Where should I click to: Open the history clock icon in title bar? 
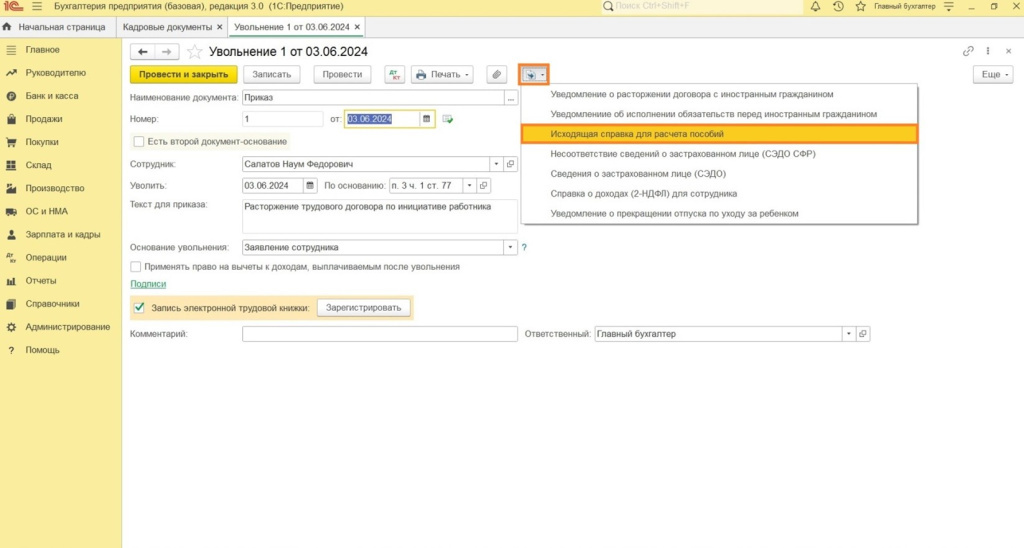coord(837,7)
